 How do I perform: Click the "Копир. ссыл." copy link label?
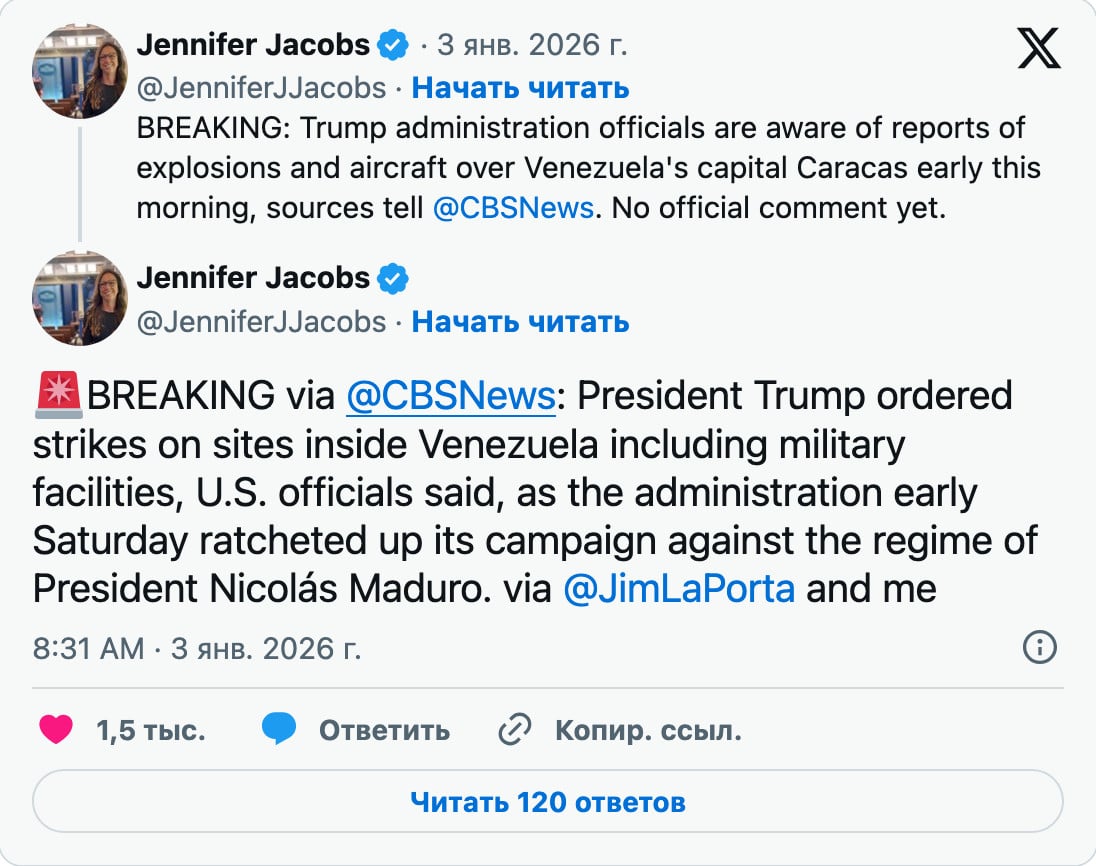pyautogui.click(x=648, y=731)
